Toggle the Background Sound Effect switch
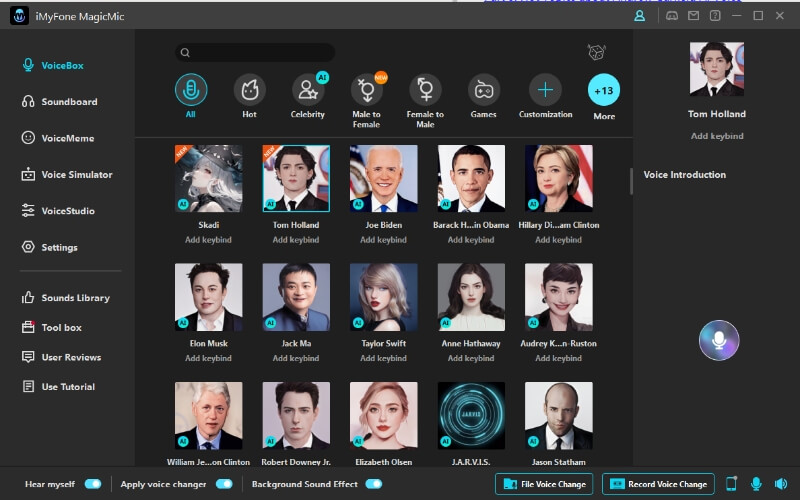 [x=373, y=484]
